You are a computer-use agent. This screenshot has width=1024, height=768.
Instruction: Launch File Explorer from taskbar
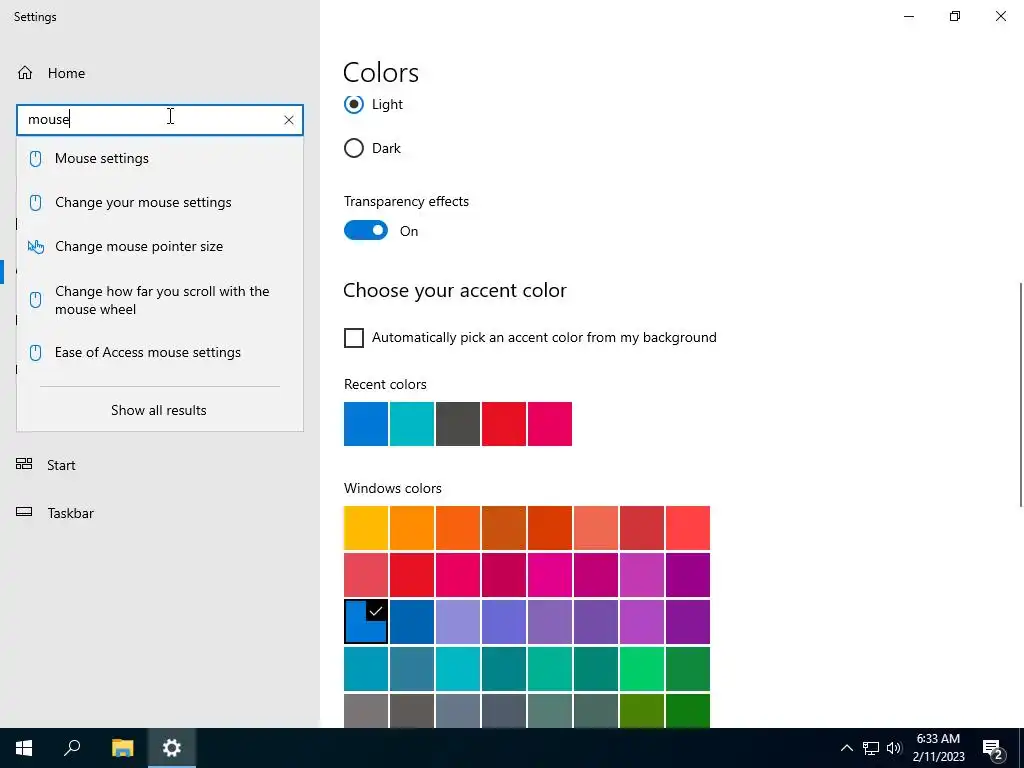pos(122,748)
